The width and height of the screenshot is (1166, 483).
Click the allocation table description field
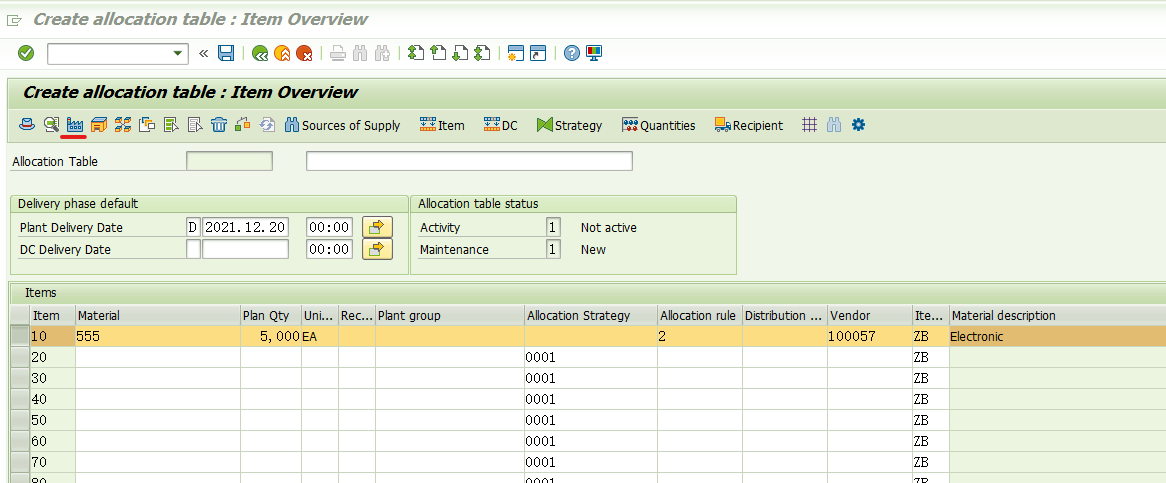469,161
